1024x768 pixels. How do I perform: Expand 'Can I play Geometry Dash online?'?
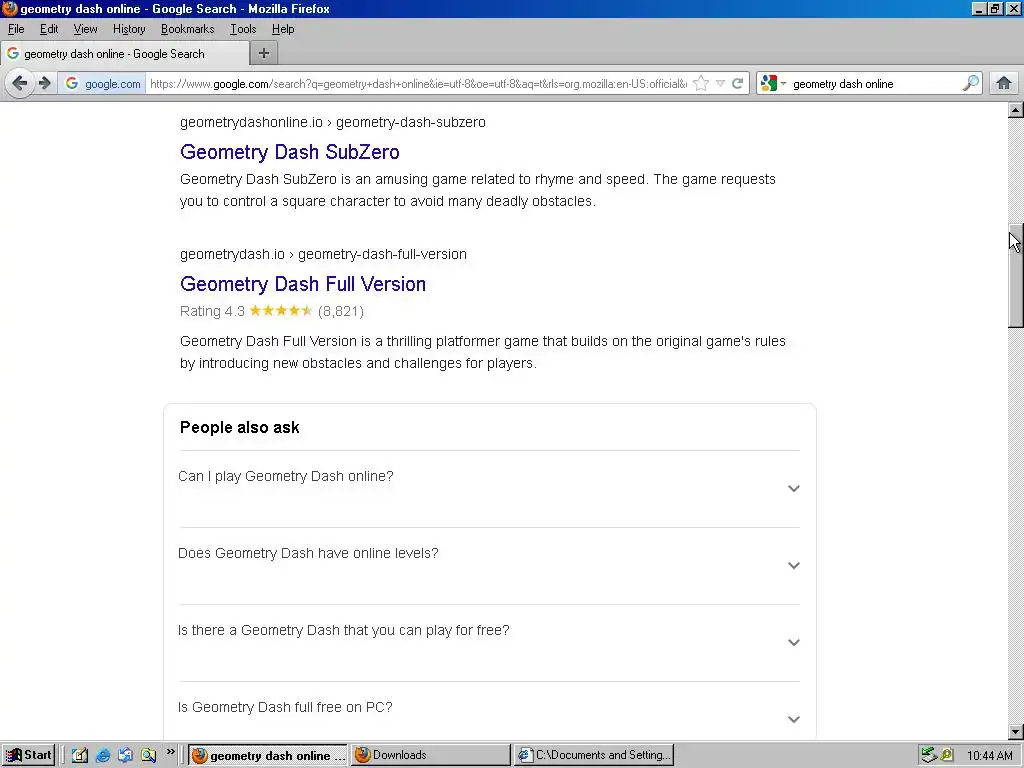(x=489, y=488)
